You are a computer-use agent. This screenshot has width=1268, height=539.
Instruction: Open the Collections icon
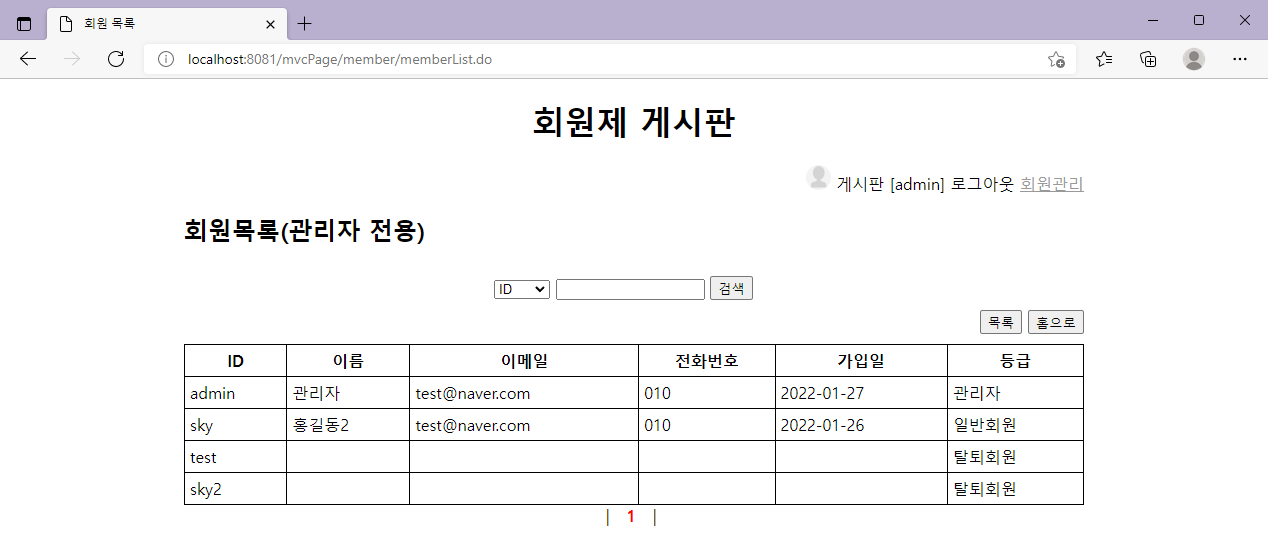pos(1149,59)
